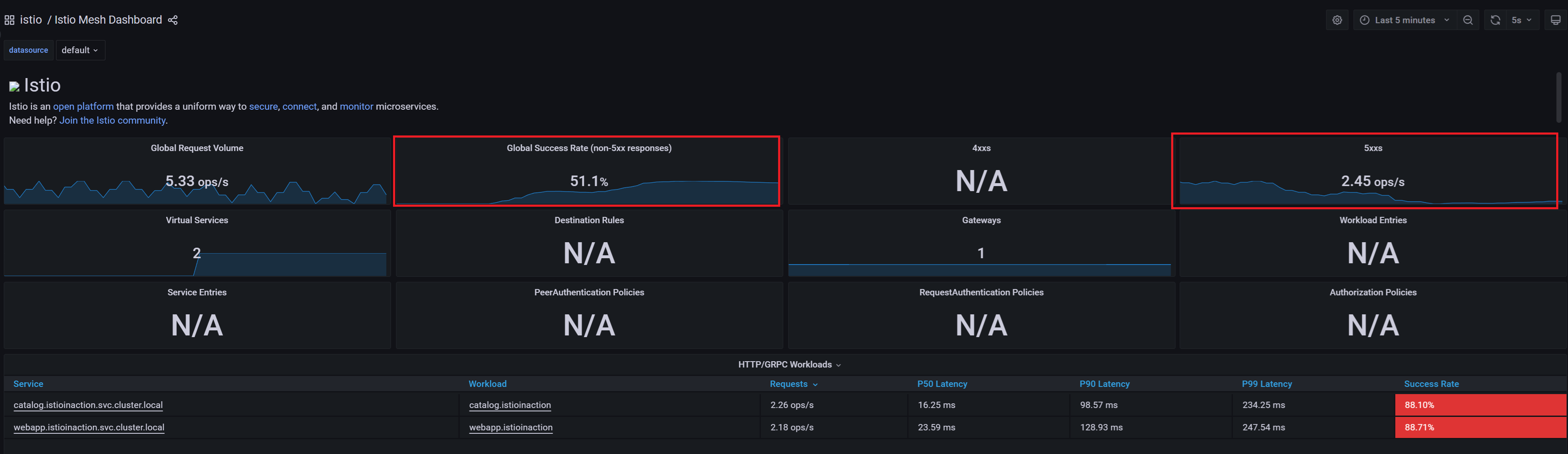The image size is (1568, 454).
Task: Click Global Success Rate panel title
Action: click(x=589, y=149)
